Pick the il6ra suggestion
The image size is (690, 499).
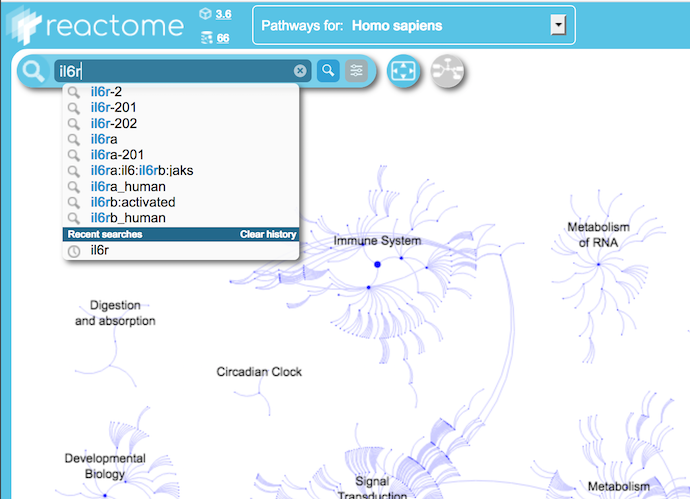click(103, 139)
